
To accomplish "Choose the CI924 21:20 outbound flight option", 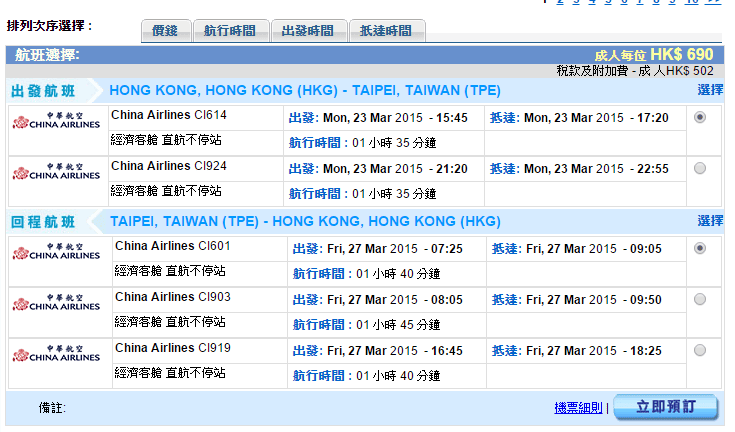I will coord(699,168).
